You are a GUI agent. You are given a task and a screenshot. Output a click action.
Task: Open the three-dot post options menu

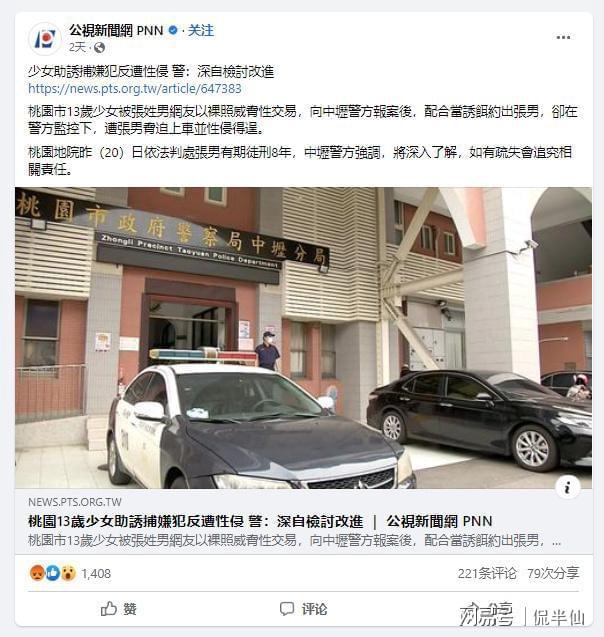click(563, 37)
